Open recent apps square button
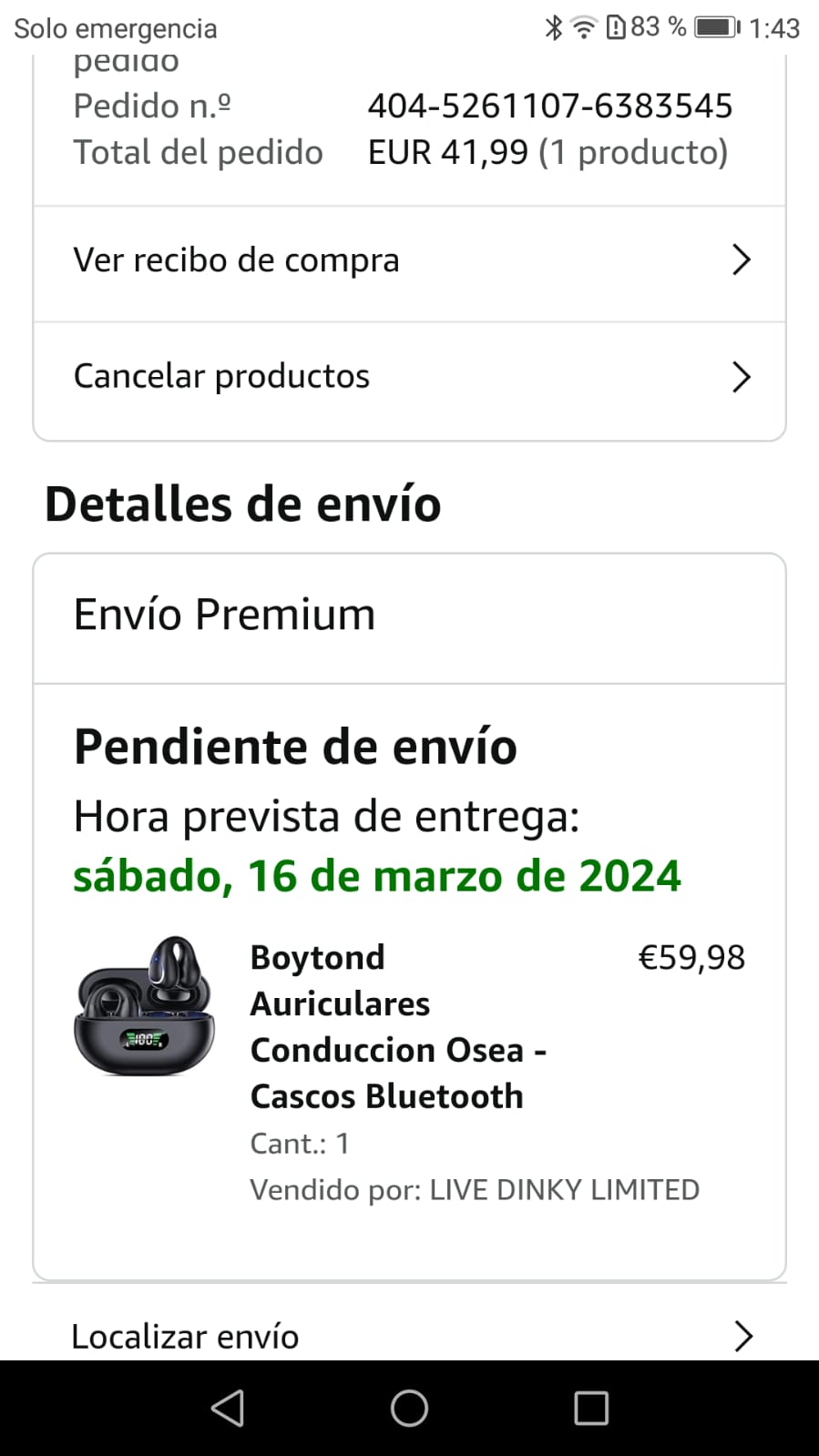Viewport: 819px width, 1456px height. [591, 1408]
